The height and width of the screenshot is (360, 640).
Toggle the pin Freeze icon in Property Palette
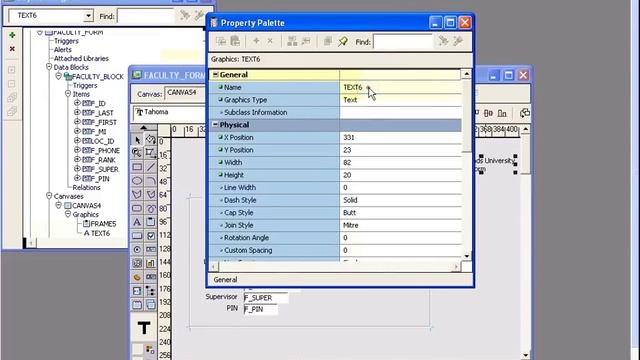click(343, 41)
